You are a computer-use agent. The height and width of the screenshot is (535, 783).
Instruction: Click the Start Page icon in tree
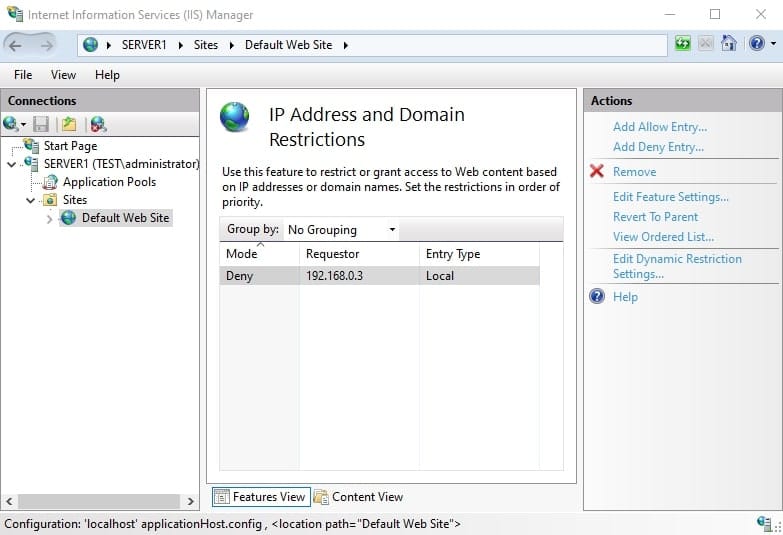pyautogui.click(x=31, y=145)
